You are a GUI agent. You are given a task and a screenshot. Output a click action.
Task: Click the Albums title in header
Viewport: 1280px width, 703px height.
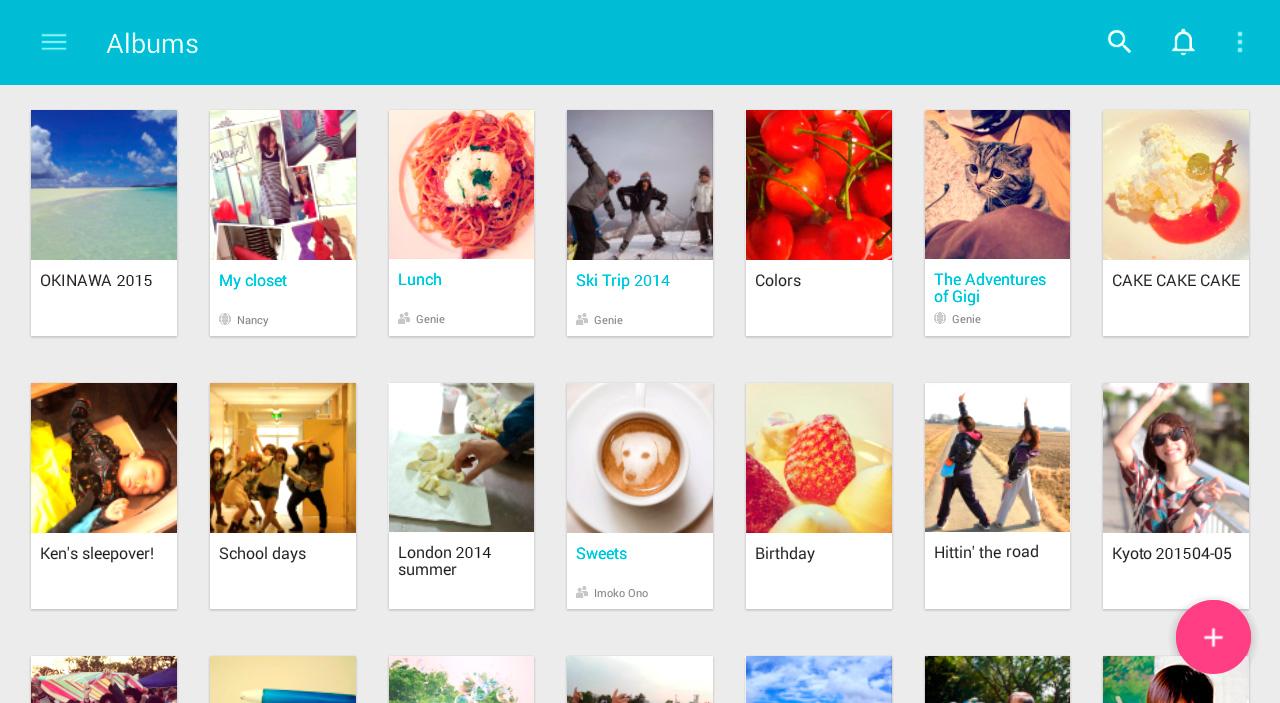pyautogui.click(x=153, y=44)
